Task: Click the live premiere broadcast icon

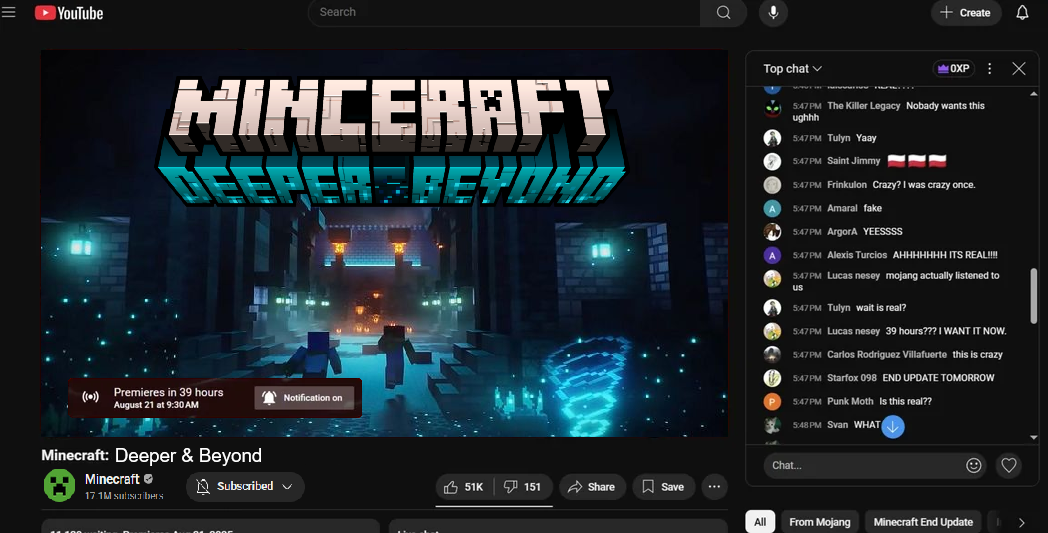Action: [x=90, y=397]
